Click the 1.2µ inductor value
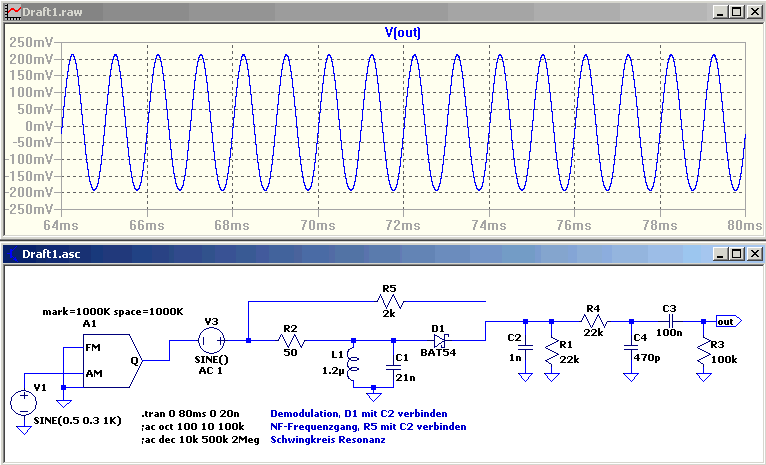 tap(333, 371)
